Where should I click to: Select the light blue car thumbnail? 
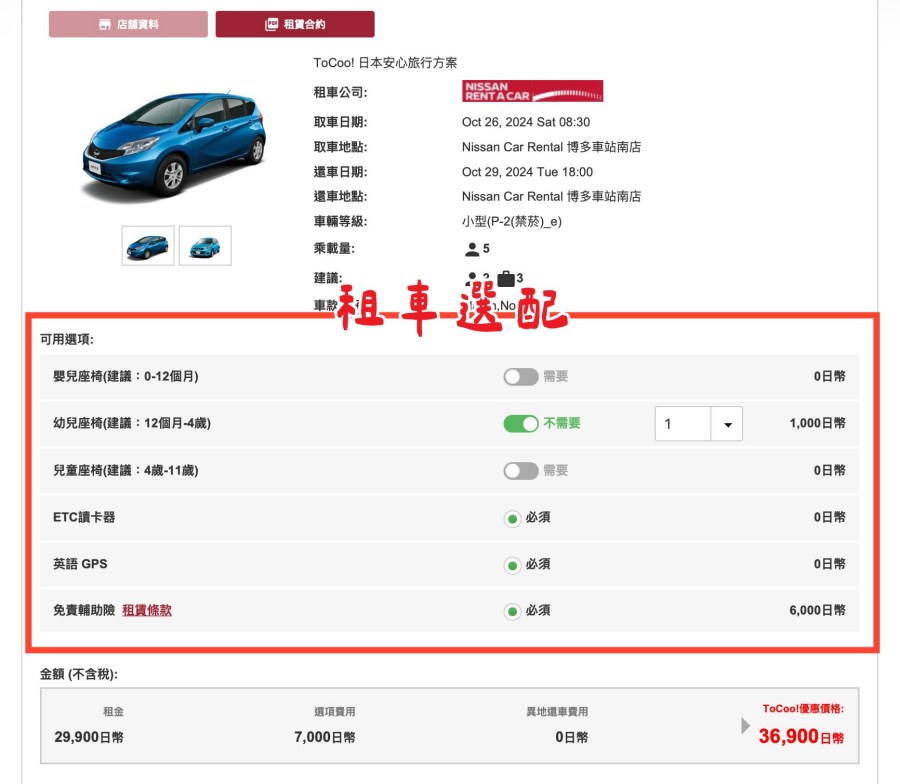(x=205, y=246)
